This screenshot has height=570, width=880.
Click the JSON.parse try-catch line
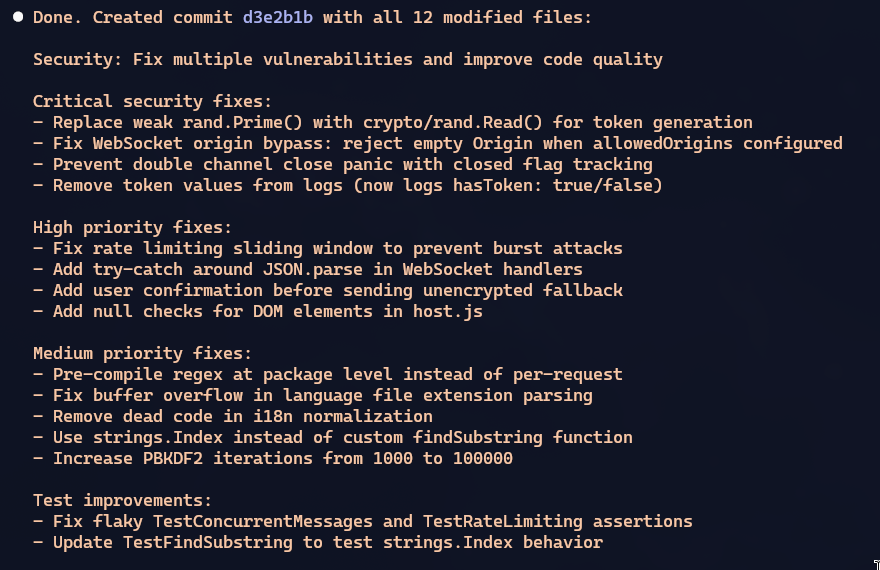tap(307, 269)
